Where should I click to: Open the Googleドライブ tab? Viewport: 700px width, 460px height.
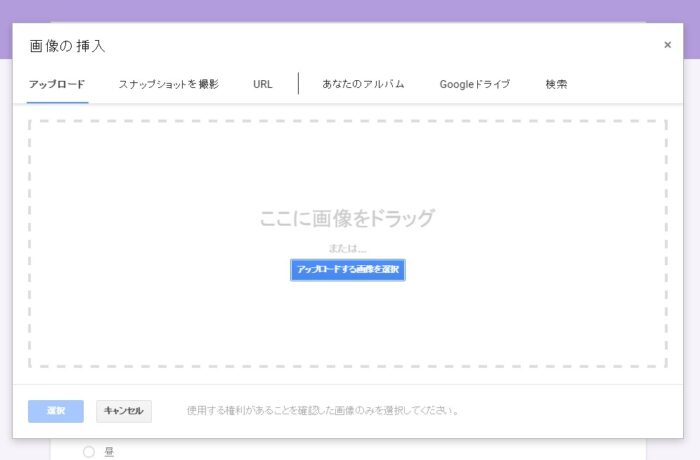pyautogui.click(x=474, y=84)
